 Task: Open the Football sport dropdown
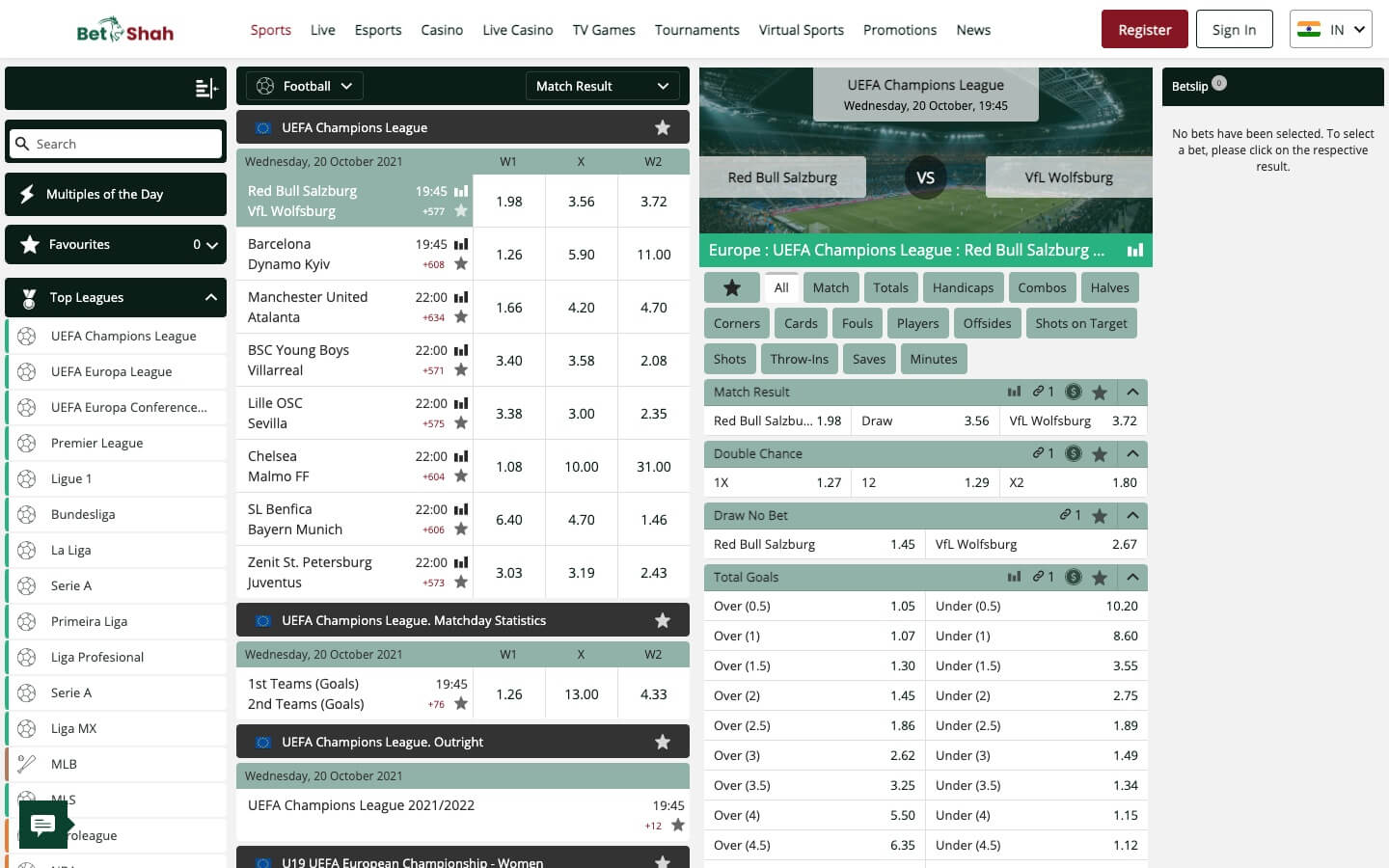[305, 86]
